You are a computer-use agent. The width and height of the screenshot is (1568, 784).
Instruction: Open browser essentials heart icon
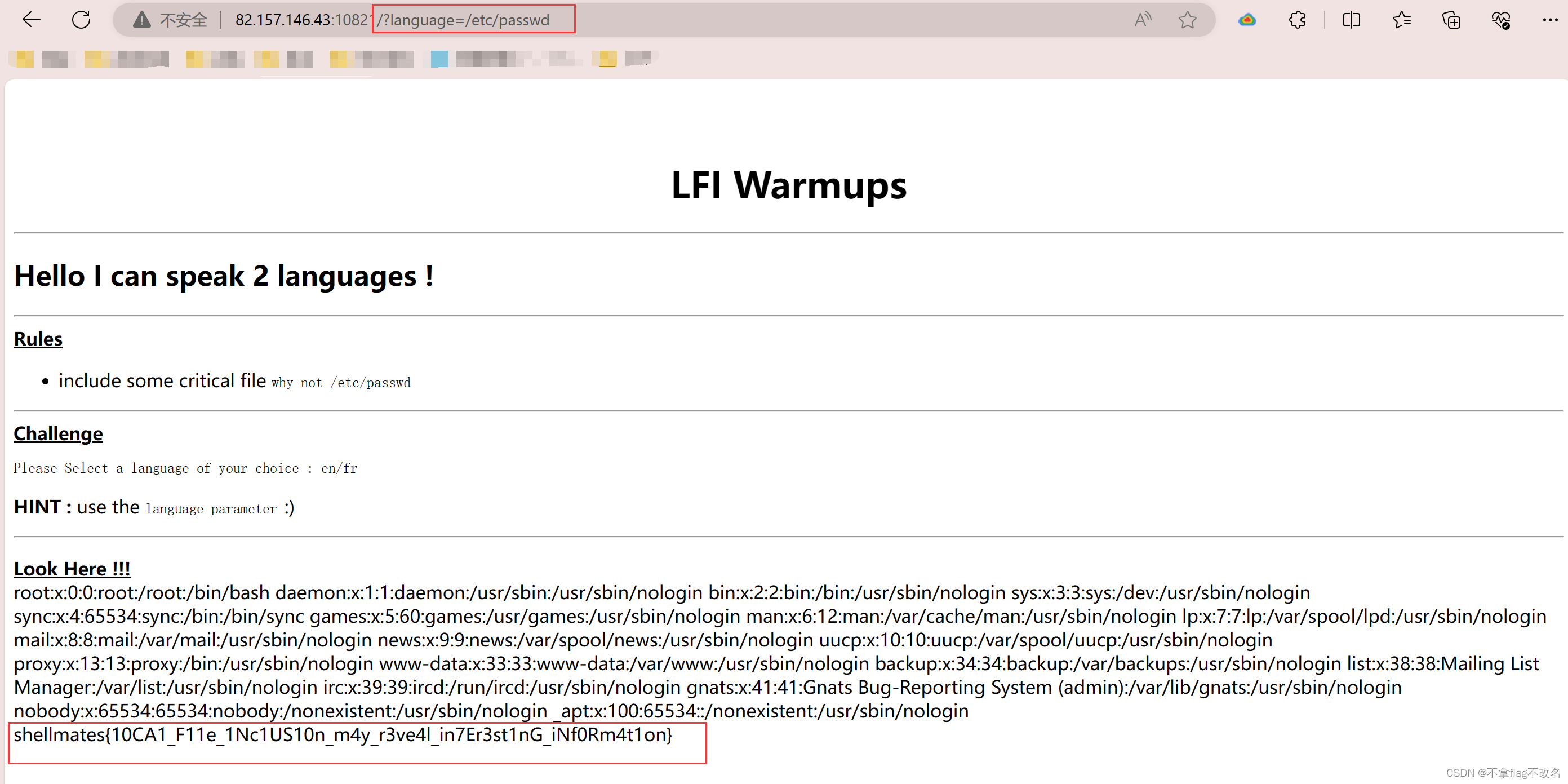tap(1501, 20)
